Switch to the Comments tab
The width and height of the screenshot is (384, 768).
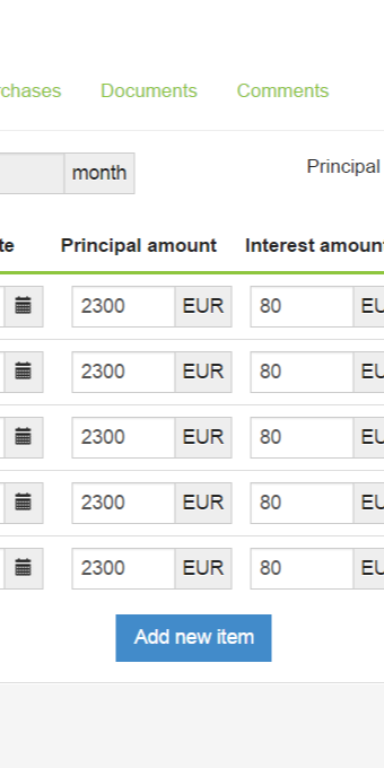click(x=283, y=91)
